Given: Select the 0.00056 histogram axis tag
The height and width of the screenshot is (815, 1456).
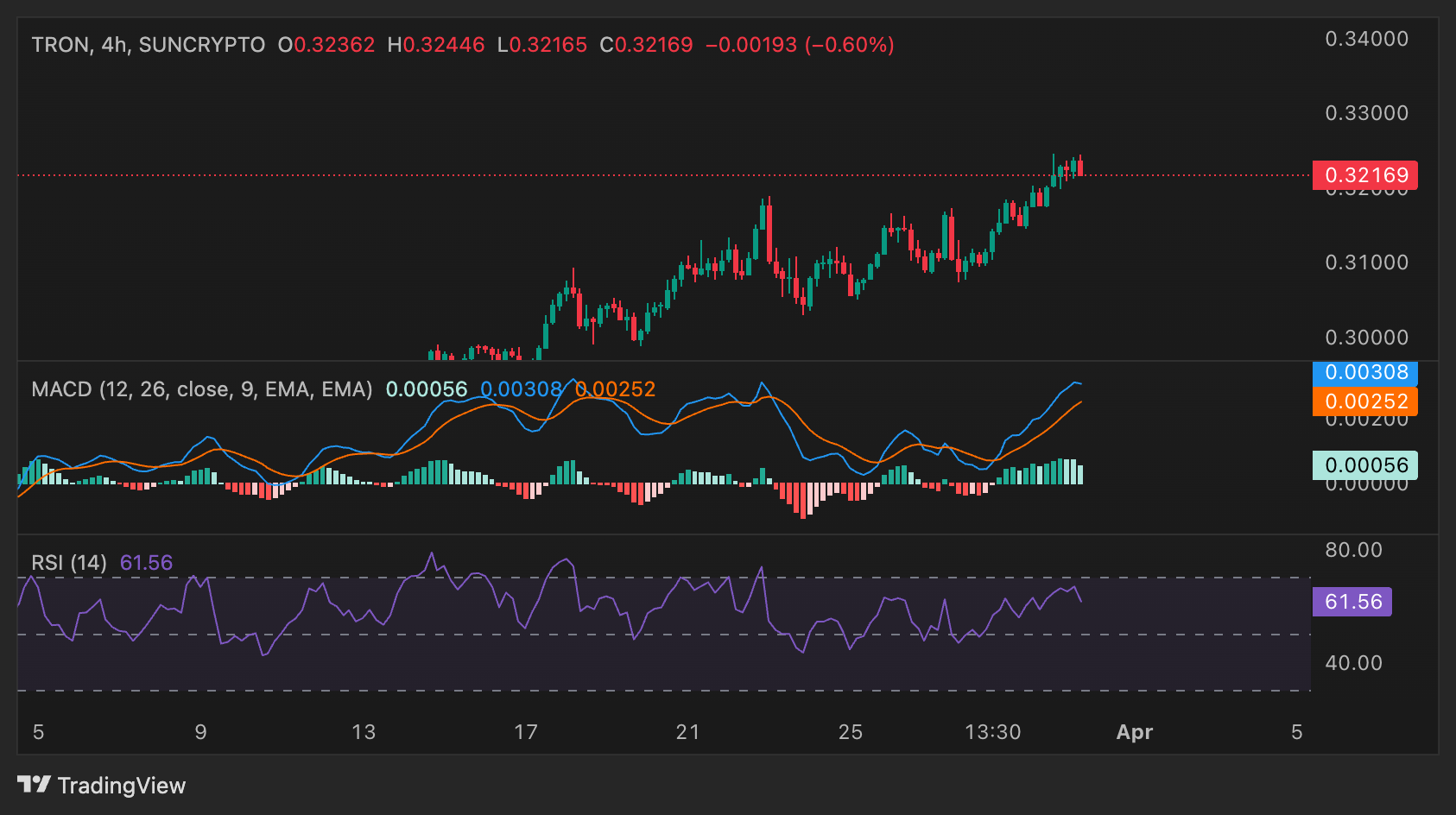Looking at the screenshot, I should pos(1364,465).
